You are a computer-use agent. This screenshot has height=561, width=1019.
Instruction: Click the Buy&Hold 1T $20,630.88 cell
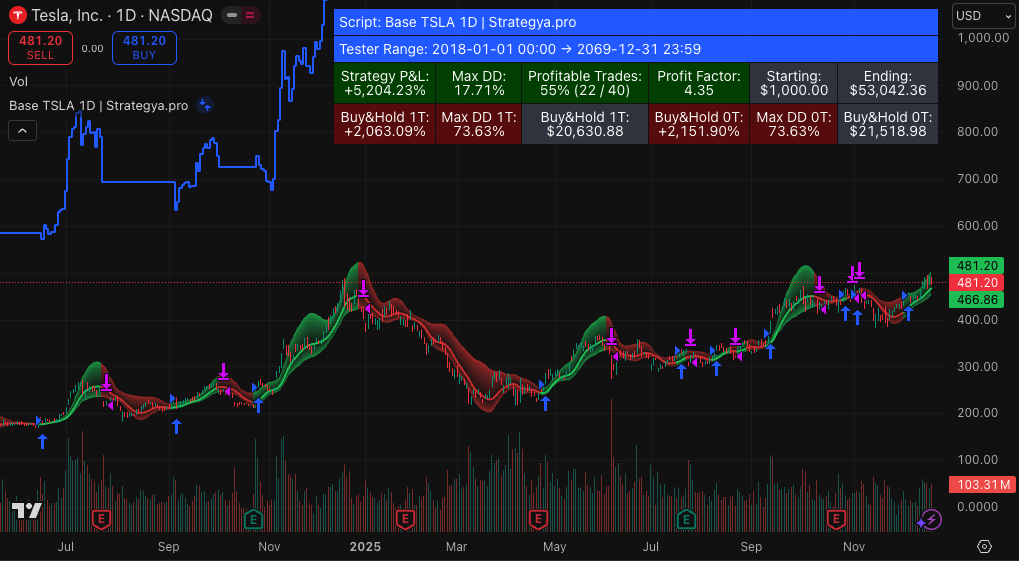click(585, 124)
